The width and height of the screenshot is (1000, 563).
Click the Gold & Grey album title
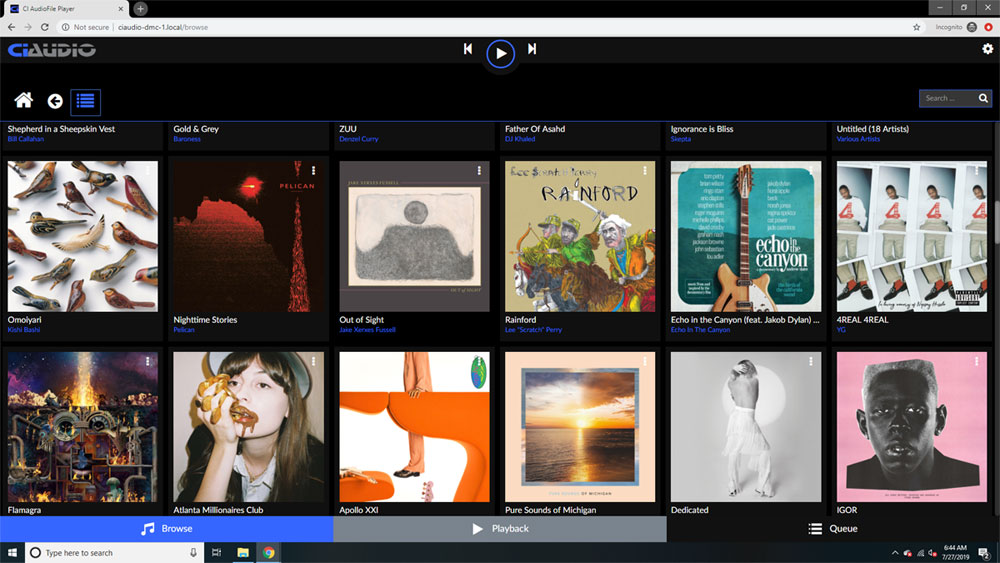pyautogui.click(x=196, y=129)
